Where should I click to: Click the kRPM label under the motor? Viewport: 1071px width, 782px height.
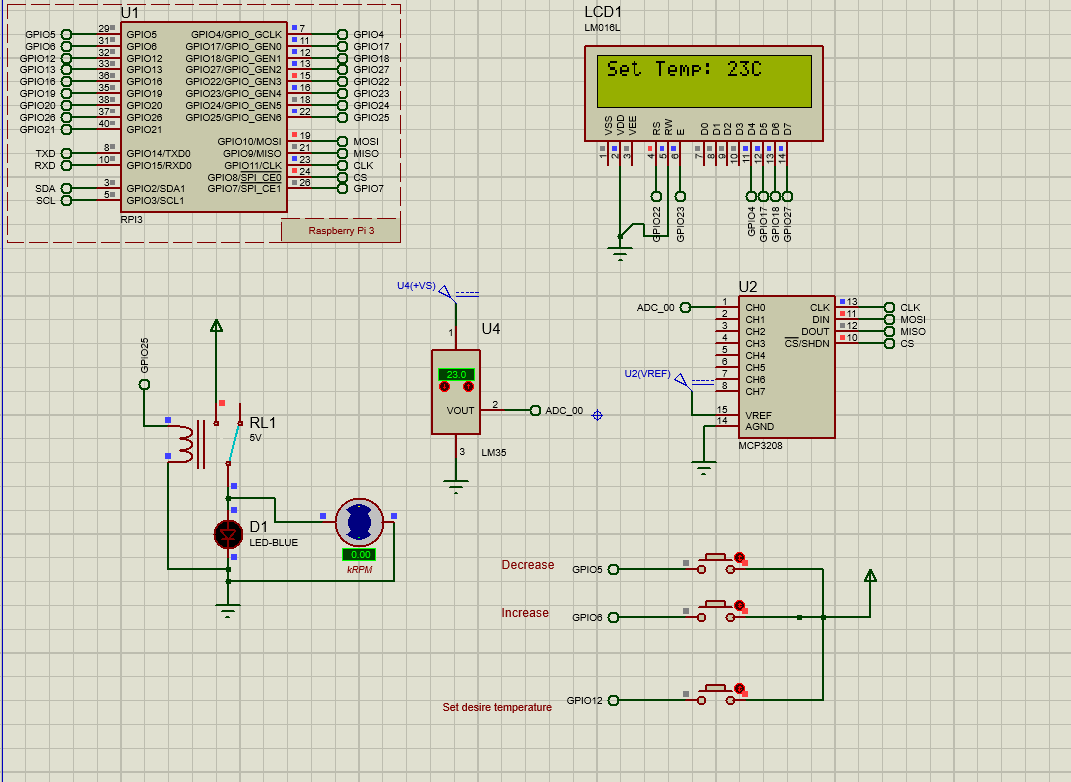pos(360,570)
